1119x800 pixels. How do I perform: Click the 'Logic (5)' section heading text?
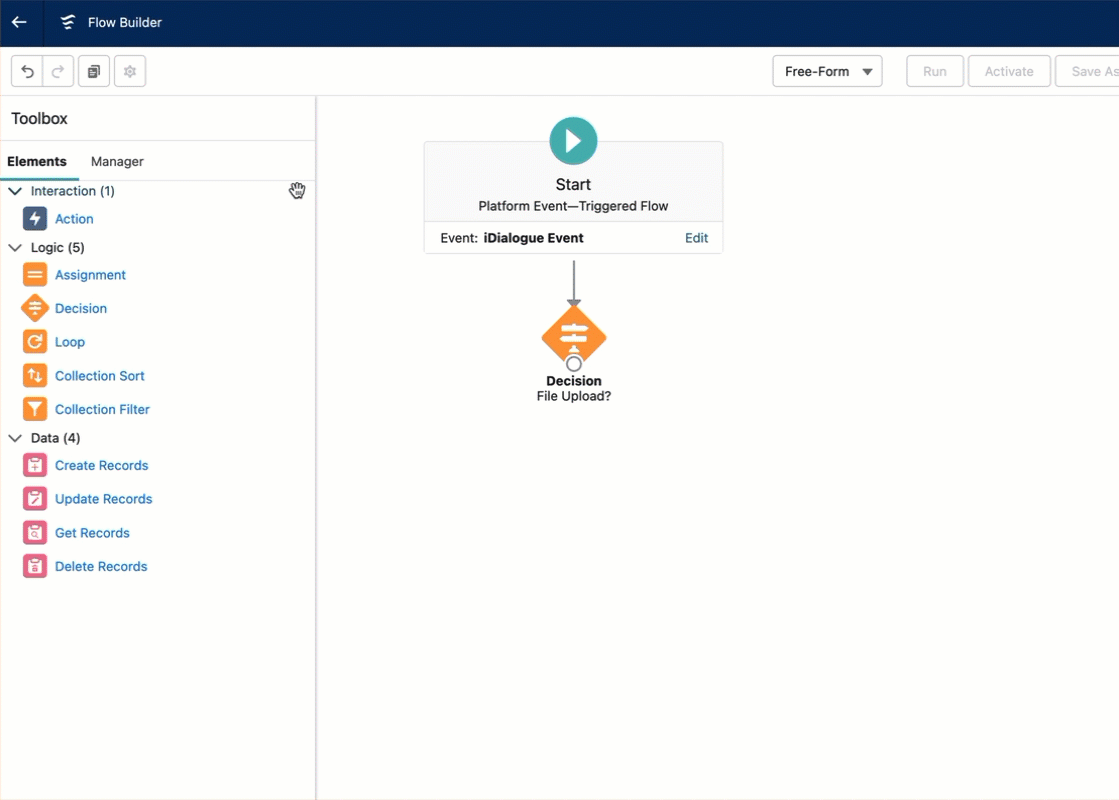(x=58, y=247)
